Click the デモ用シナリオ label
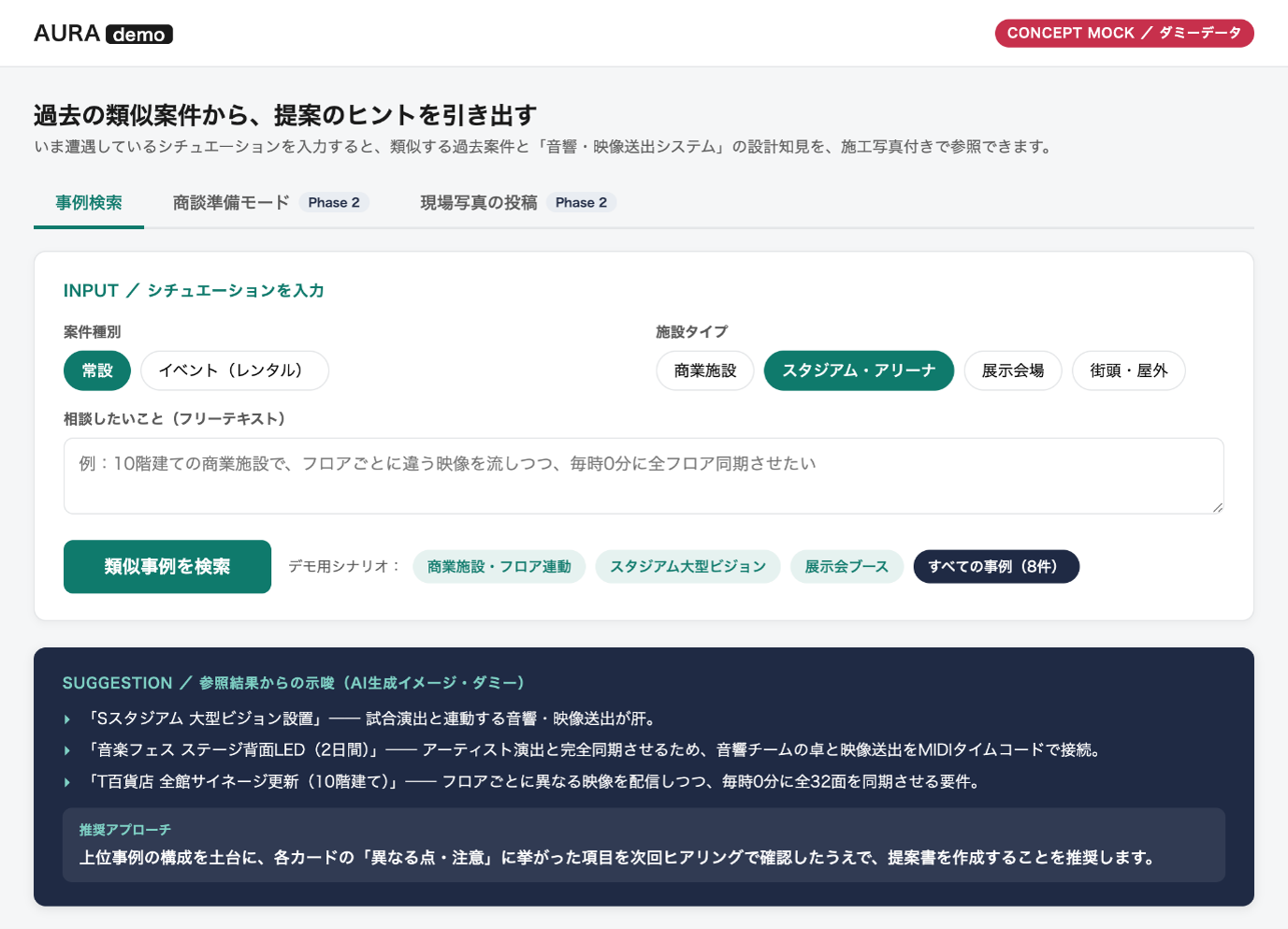Screen dimensions: 1288x929 343,566
